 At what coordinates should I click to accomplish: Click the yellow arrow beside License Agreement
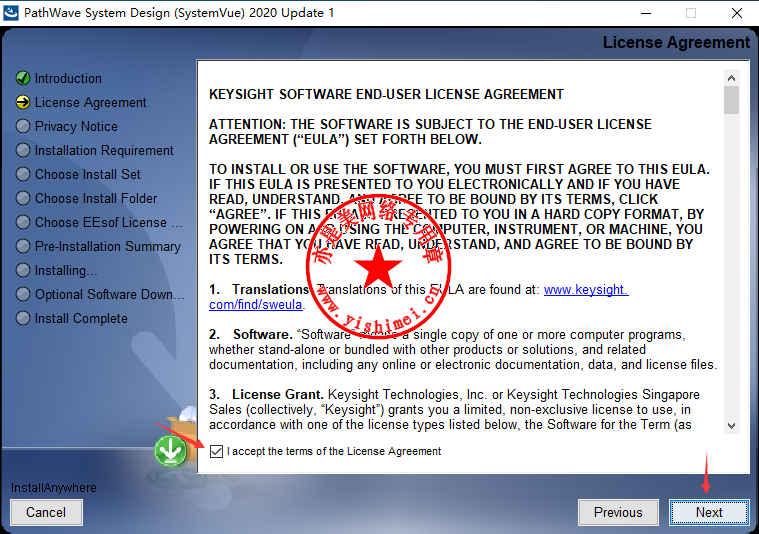coord(23,102)
